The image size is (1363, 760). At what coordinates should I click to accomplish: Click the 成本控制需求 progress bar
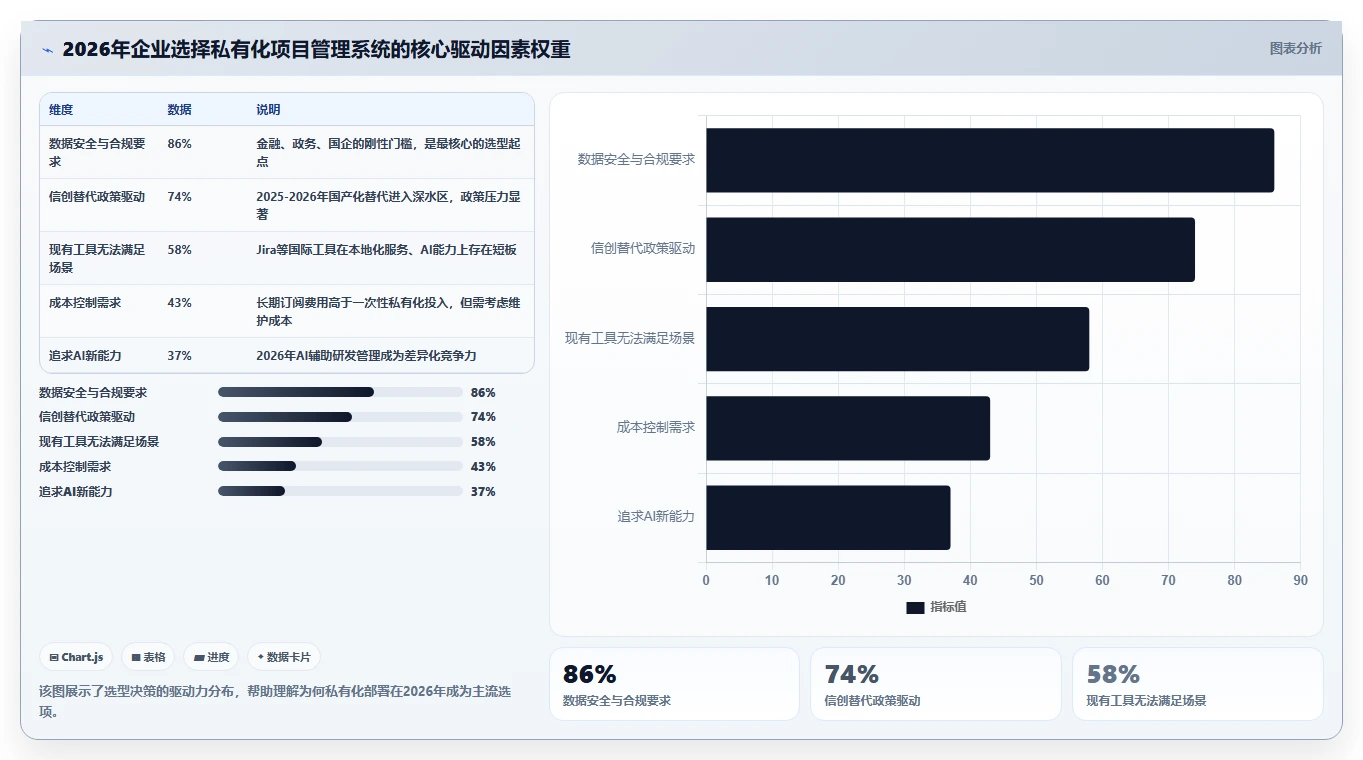click(x=340, y=466)
